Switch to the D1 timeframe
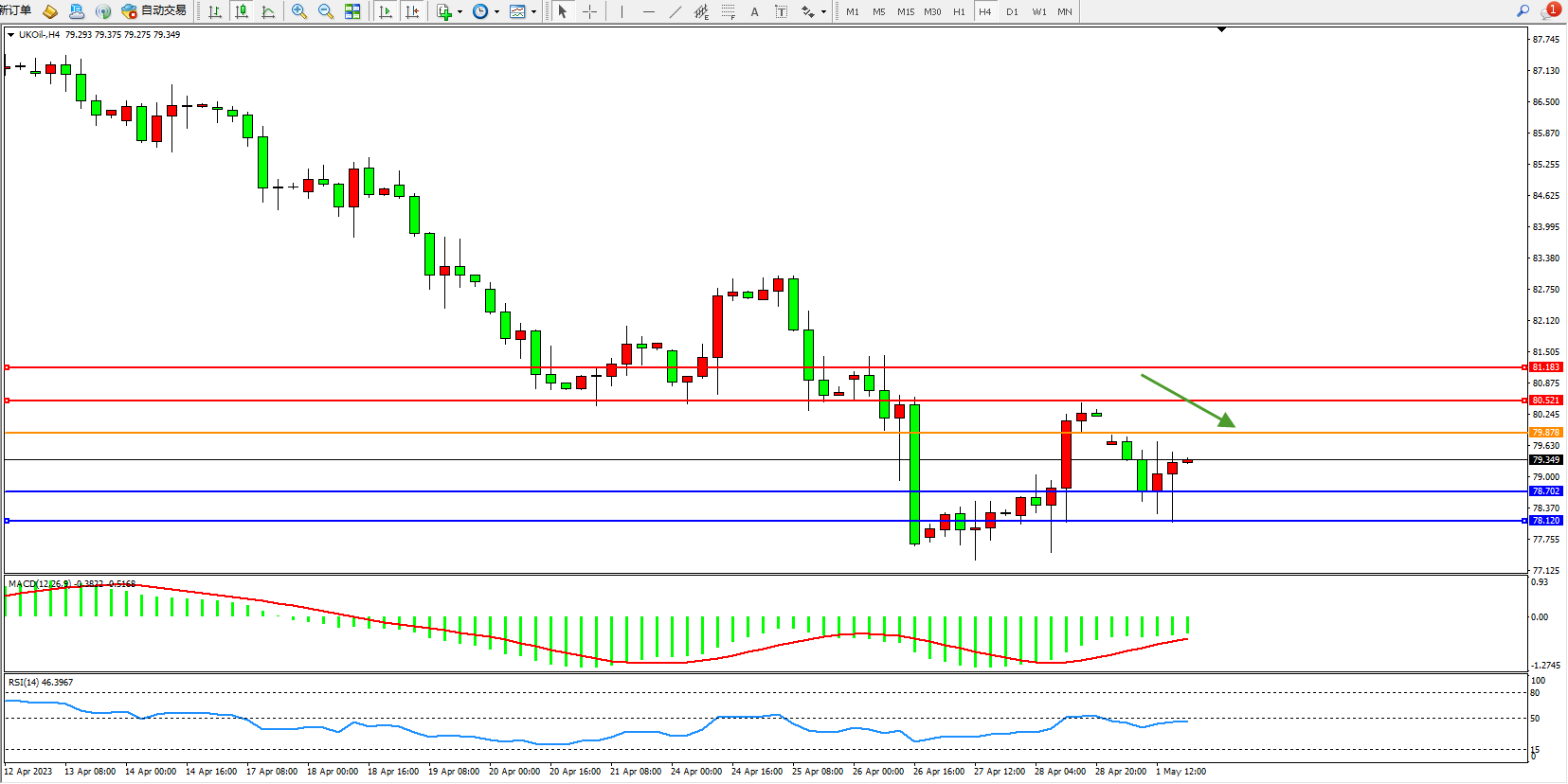The image size is (1568, 784). coord(1012,11)
